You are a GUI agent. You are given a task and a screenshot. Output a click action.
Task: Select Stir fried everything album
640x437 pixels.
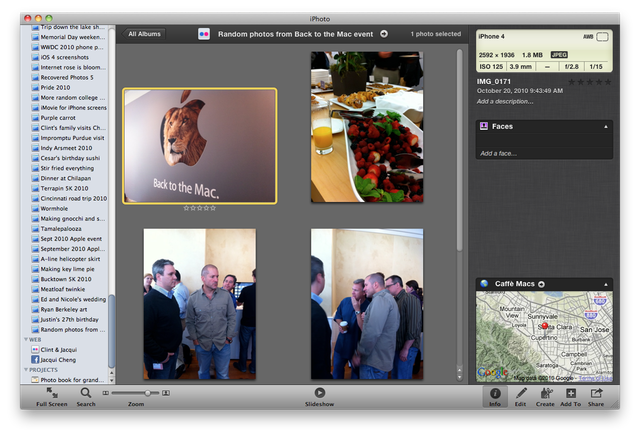coord(67,168)
